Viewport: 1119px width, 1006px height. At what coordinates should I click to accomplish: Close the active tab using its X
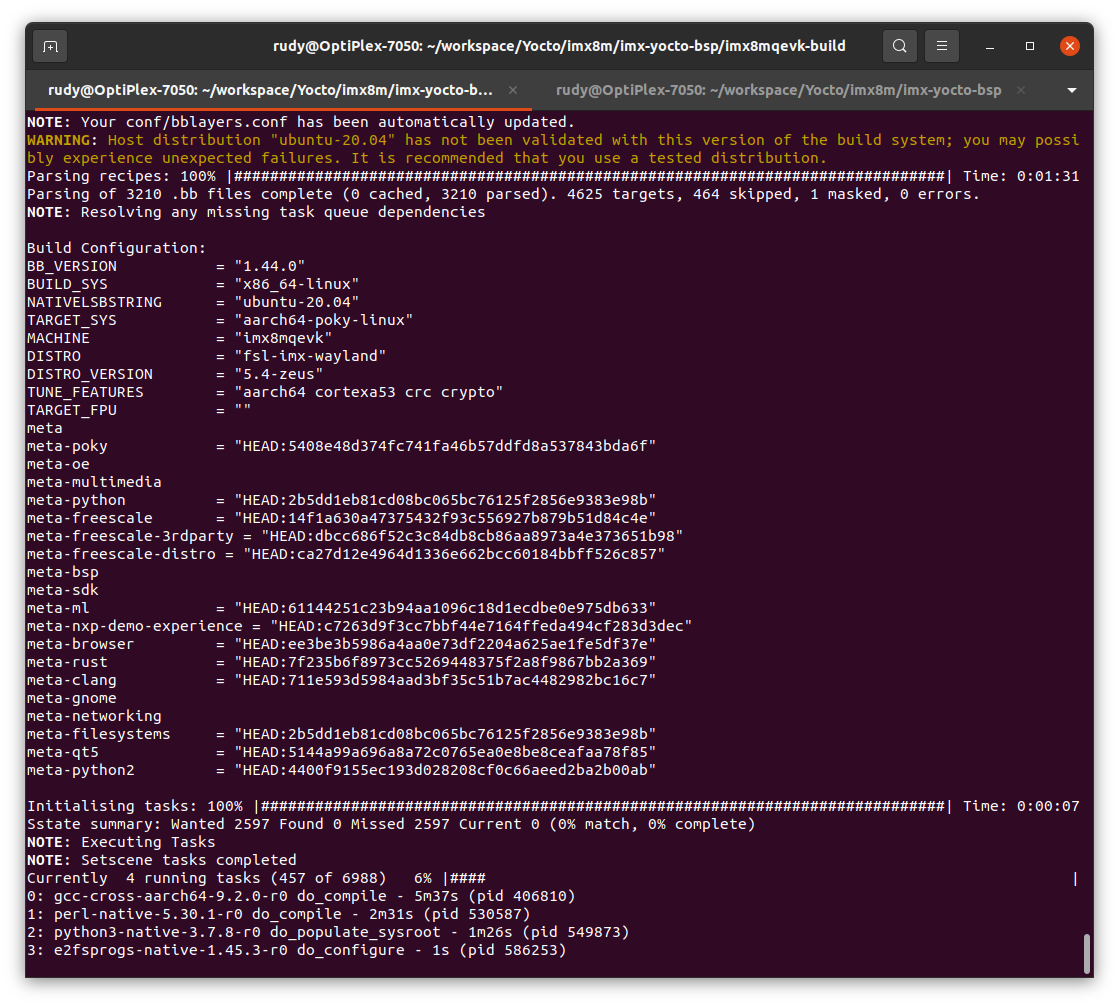513,89
